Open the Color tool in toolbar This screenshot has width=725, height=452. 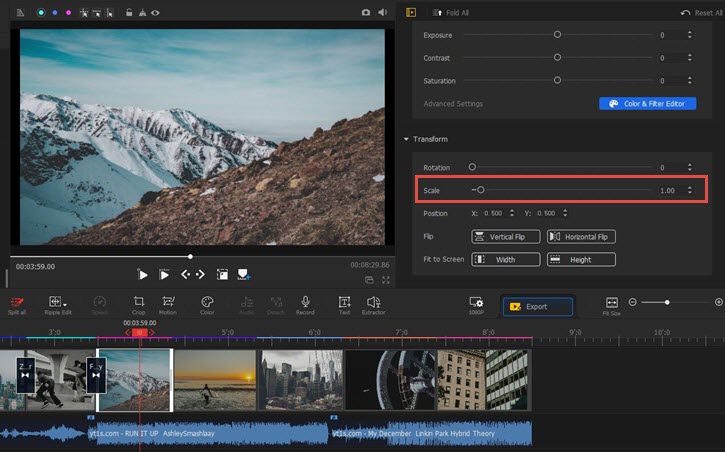207,303
